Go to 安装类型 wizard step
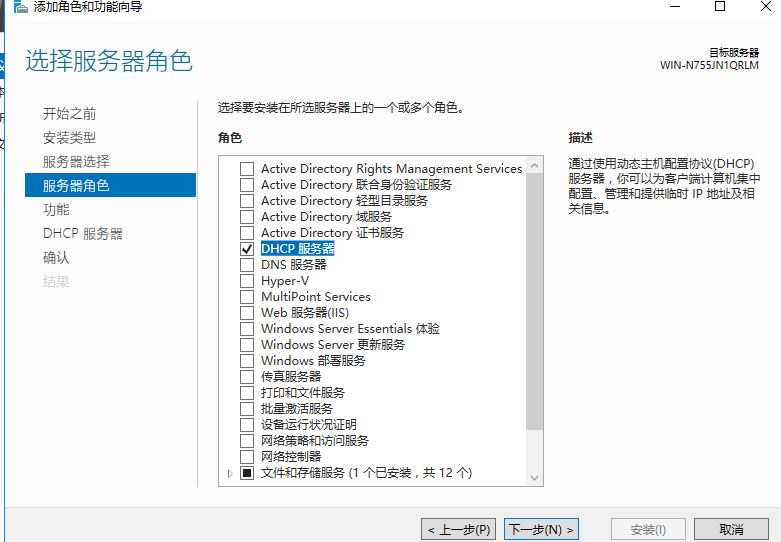This screenshot has height=542, width=781. coord(69,138)
